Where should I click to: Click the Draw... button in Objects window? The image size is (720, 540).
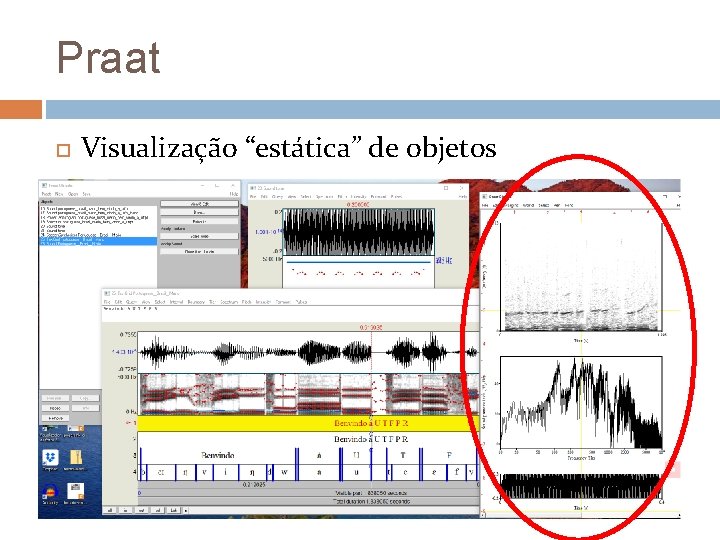click(x=199, y=212)
